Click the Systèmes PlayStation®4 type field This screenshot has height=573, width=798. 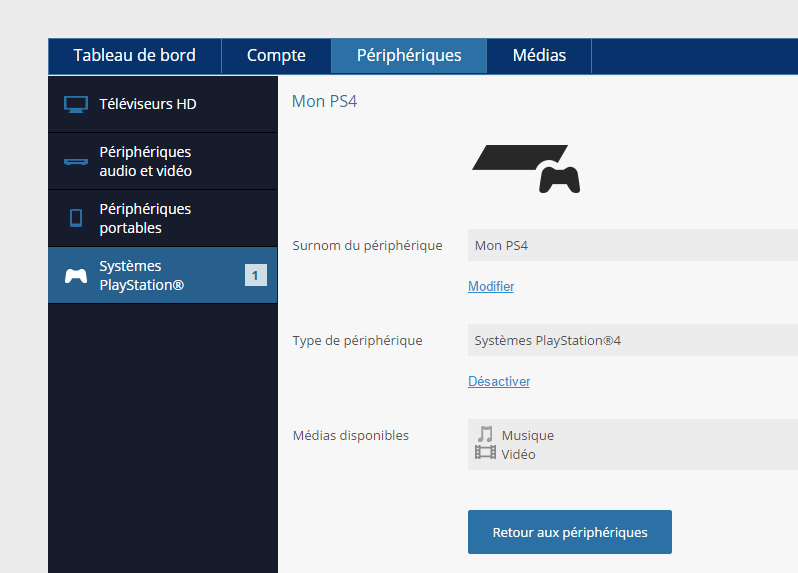pos(633,340)
